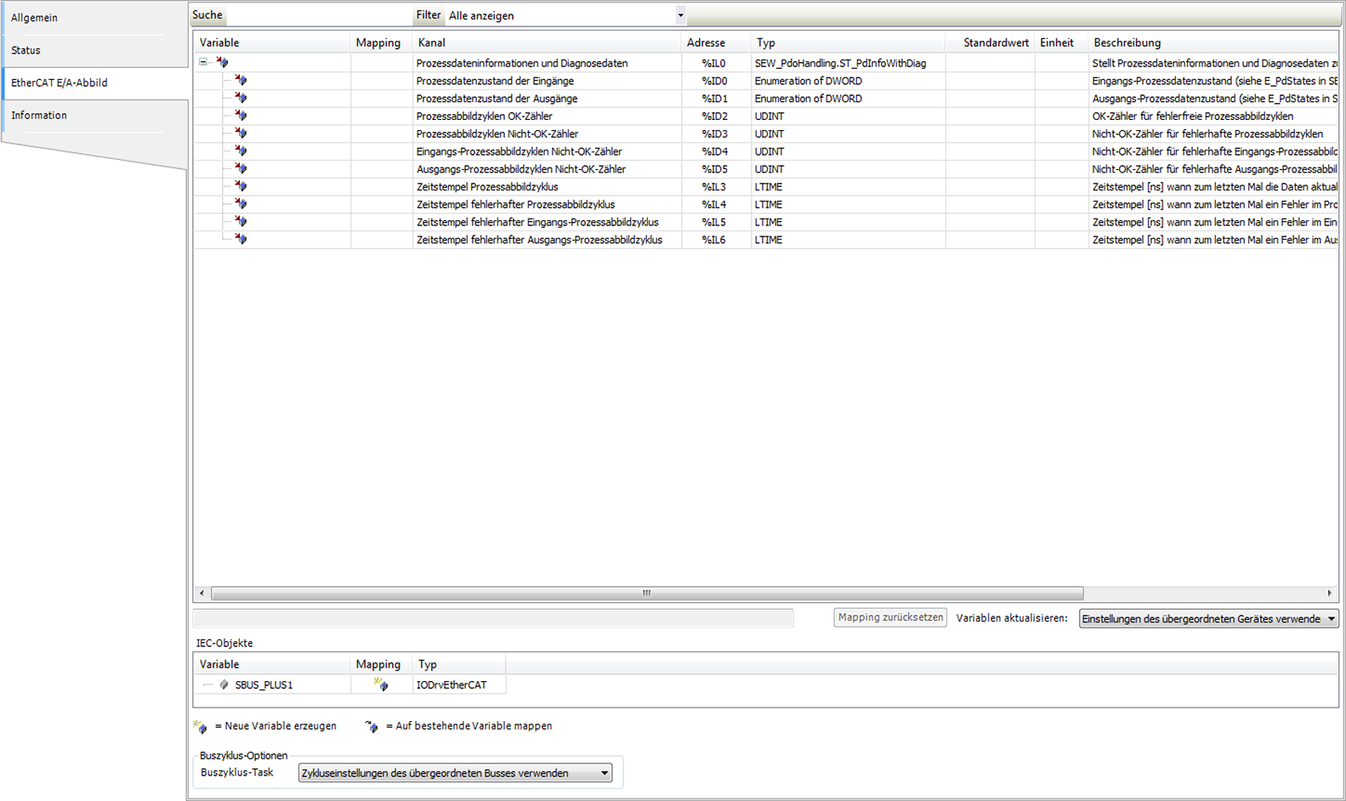Click the Suche input field
The height and width of the screenshot is (801, 1346).
[x=319, y=16]
